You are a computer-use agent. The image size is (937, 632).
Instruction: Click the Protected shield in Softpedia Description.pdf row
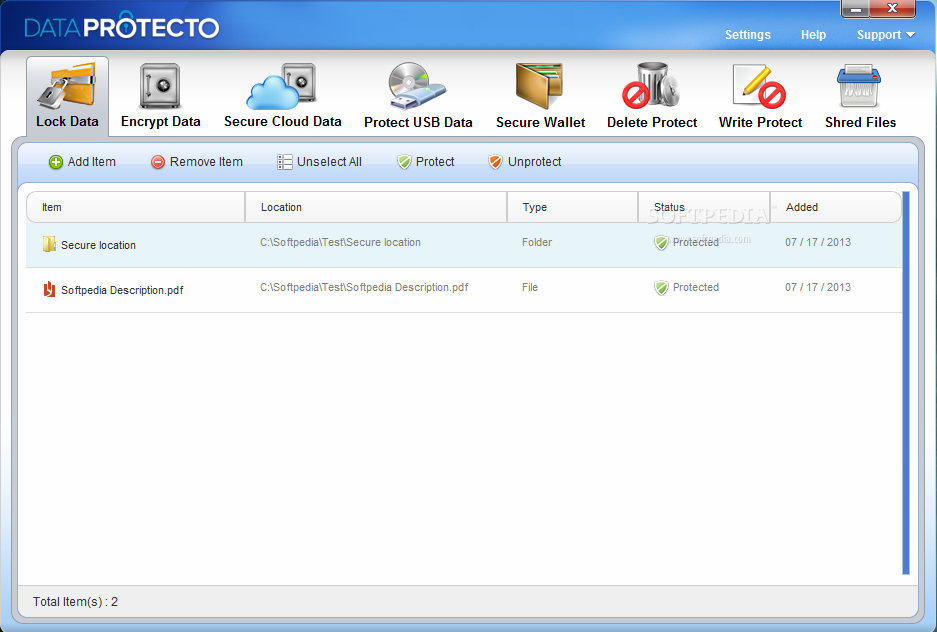661,288
